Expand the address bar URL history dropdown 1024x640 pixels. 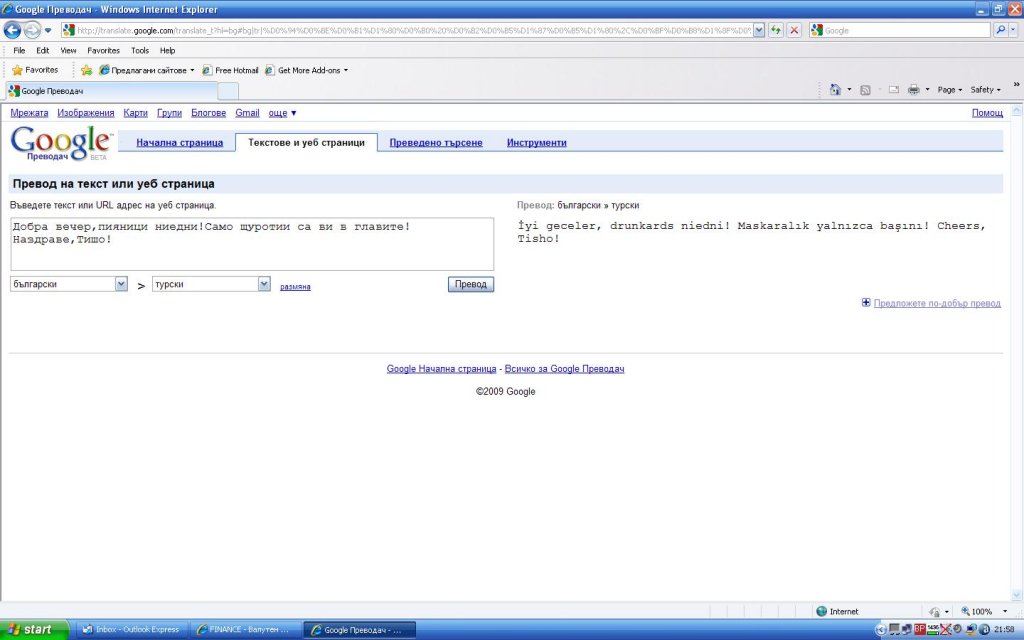tap(759, 30)
